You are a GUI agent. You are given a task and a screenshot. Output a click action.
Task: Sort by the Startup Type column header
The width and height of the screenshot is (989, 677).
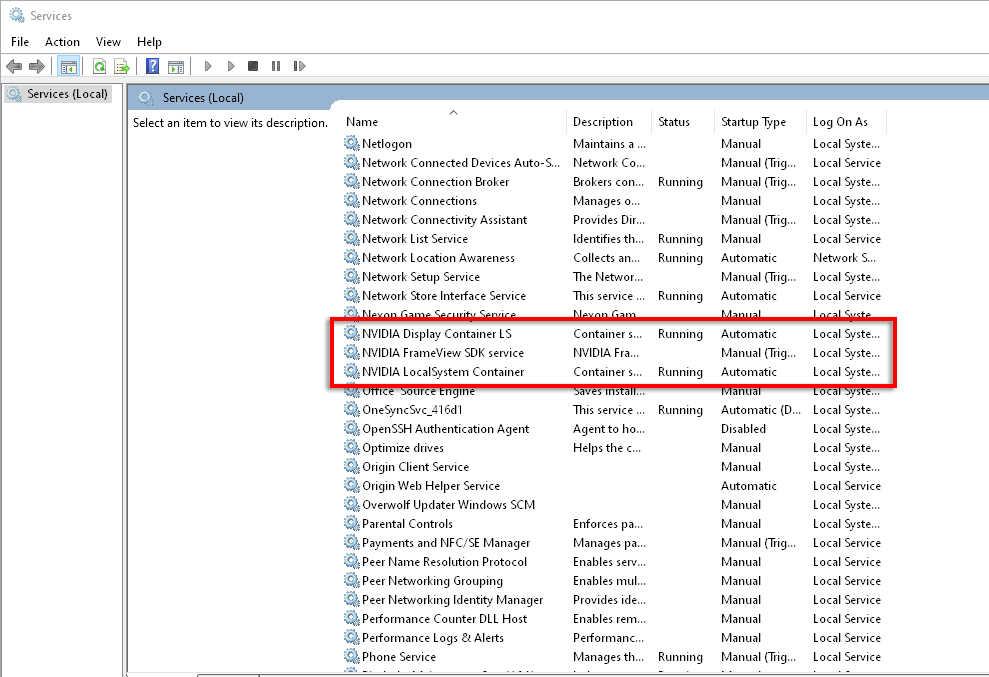tap(753, 122)
